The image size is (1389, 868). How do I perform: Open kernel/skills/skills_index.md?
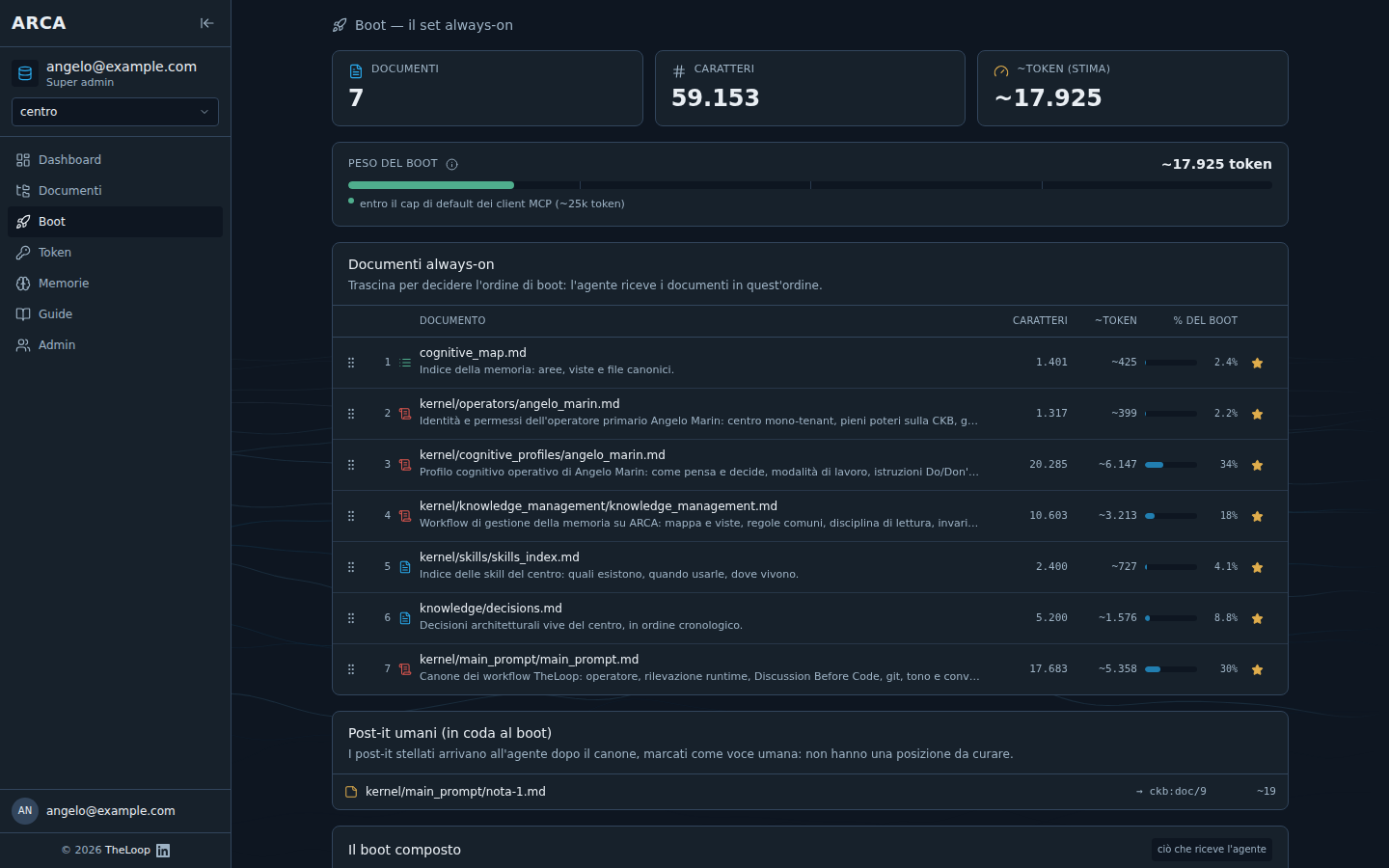[500, 557]
